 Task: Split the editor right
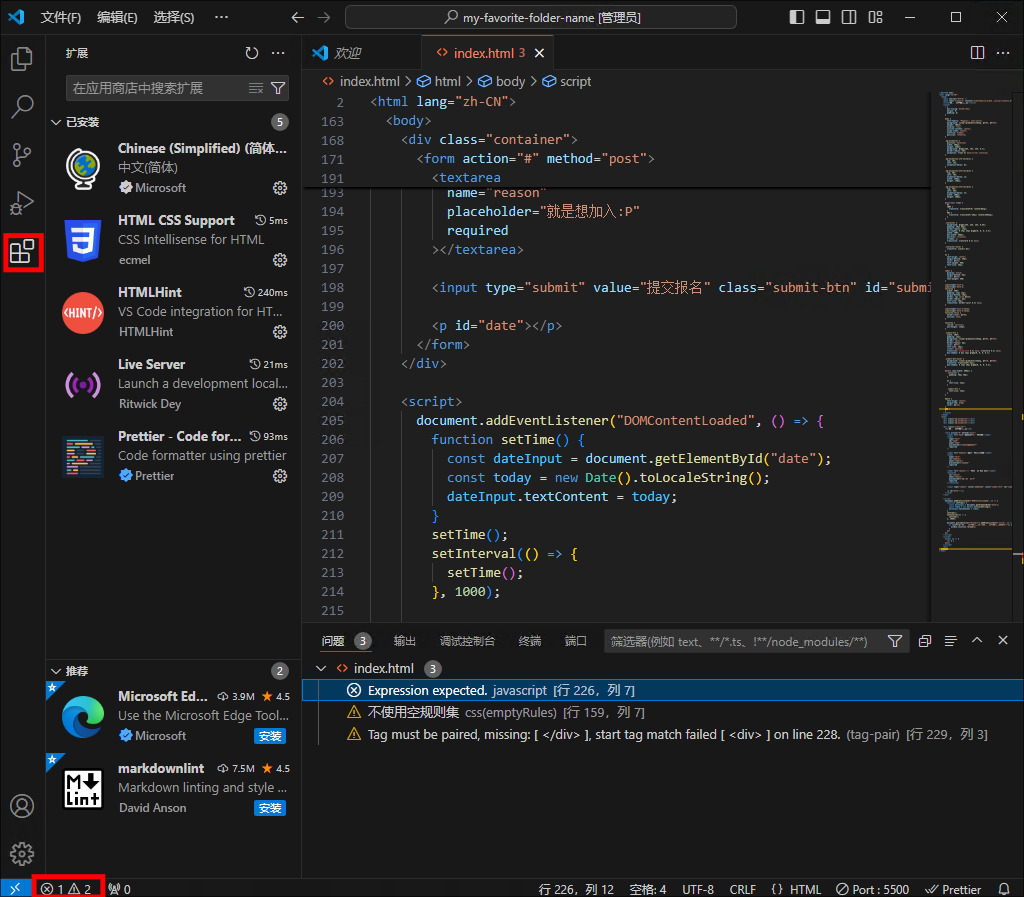tap(976, 52)
